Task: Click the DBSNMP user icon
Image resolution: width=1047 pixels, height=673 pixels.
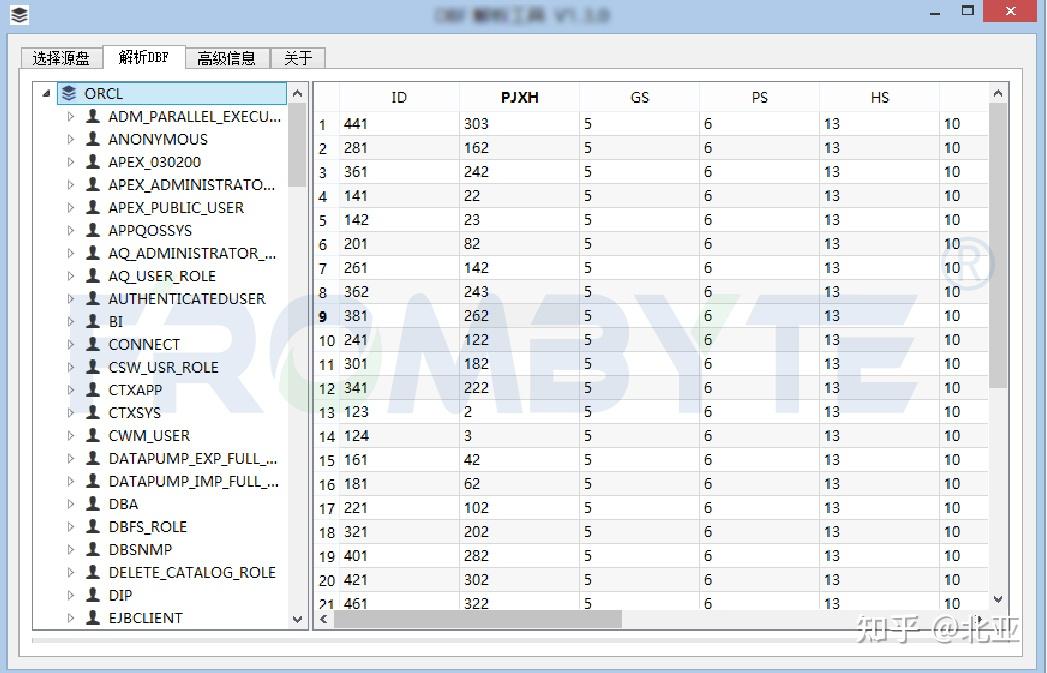Action: pos(95,549)
